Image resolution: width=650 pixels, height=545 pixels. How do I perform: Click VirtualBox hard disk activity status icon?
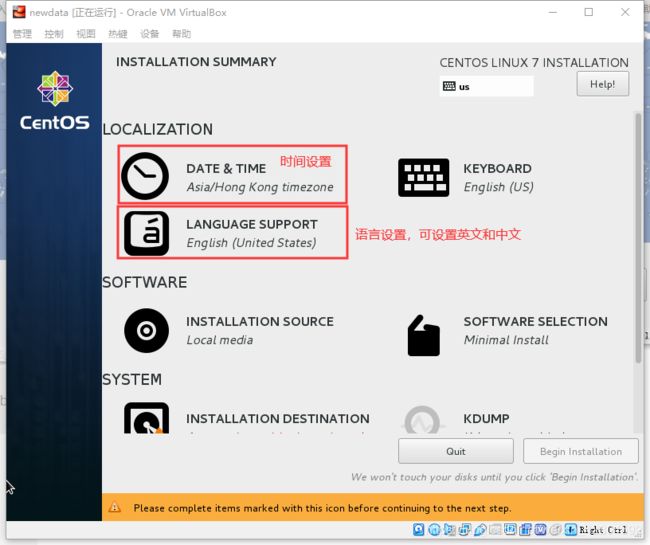pyautogui.click(x=419, y=530)
